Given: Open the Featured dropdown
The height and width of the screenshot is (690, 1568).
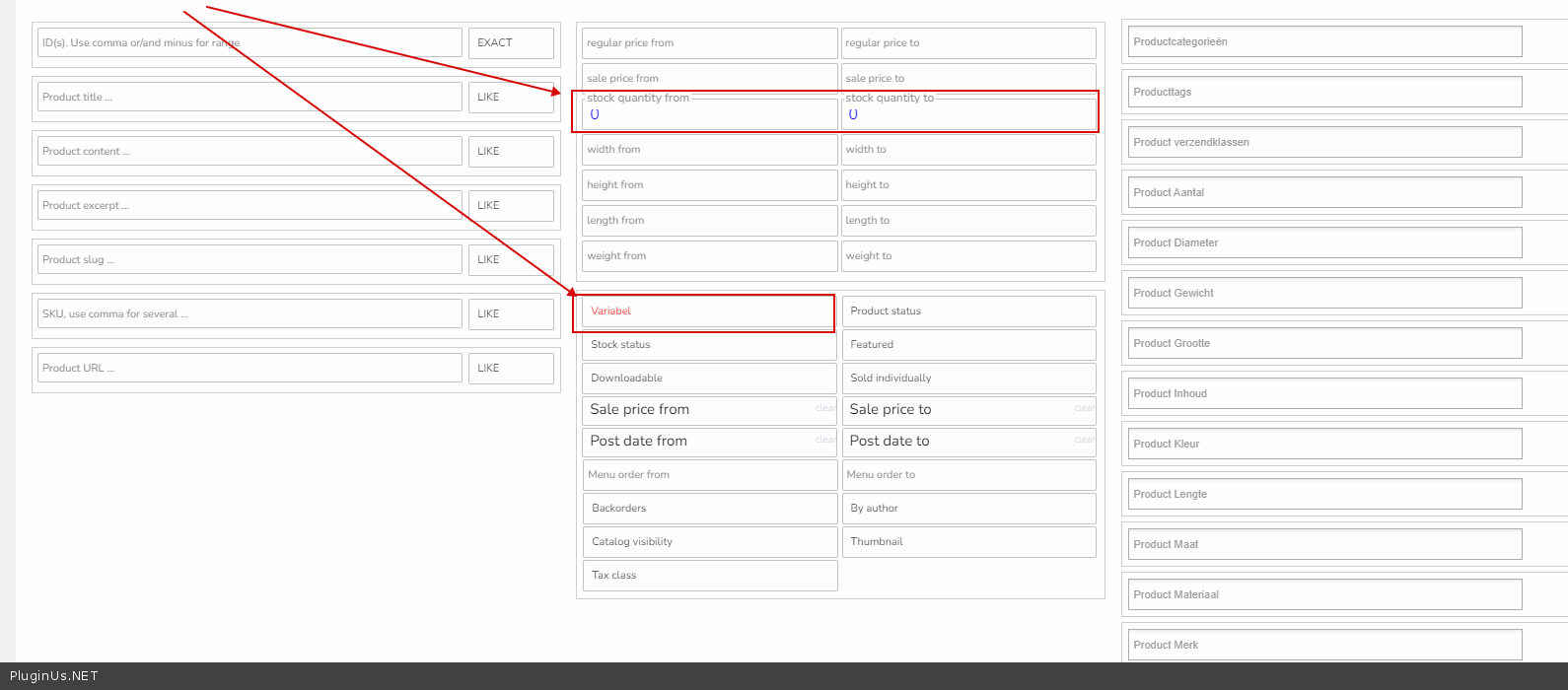Looking at the screenshot, I should point(967,345).
